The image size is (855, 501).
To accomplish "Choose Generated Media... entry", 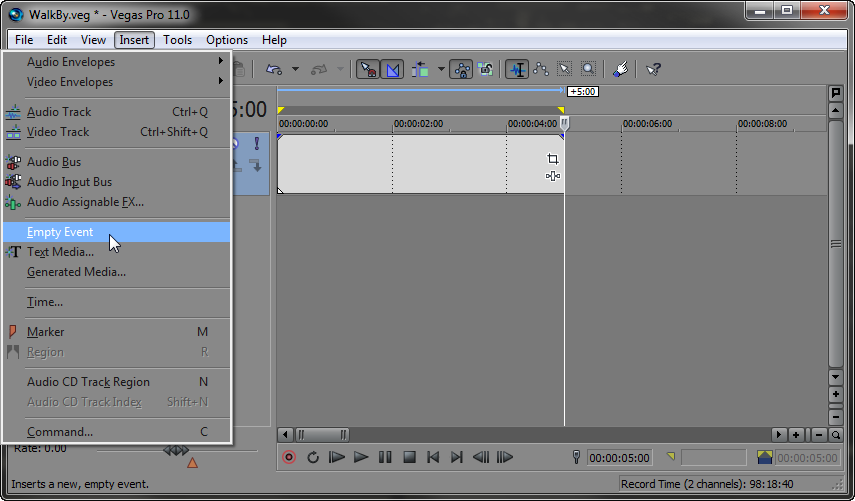I will pyautogui.click(x=117, y=272).
